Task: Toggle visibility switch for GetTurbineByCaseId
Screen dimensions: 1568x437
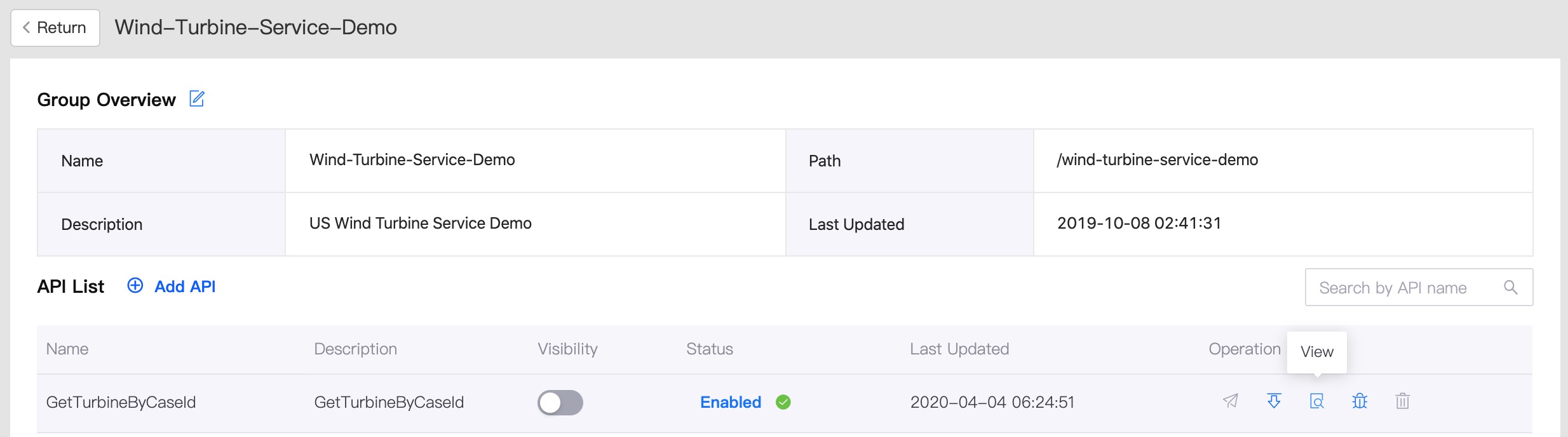Action: (560, 403)
